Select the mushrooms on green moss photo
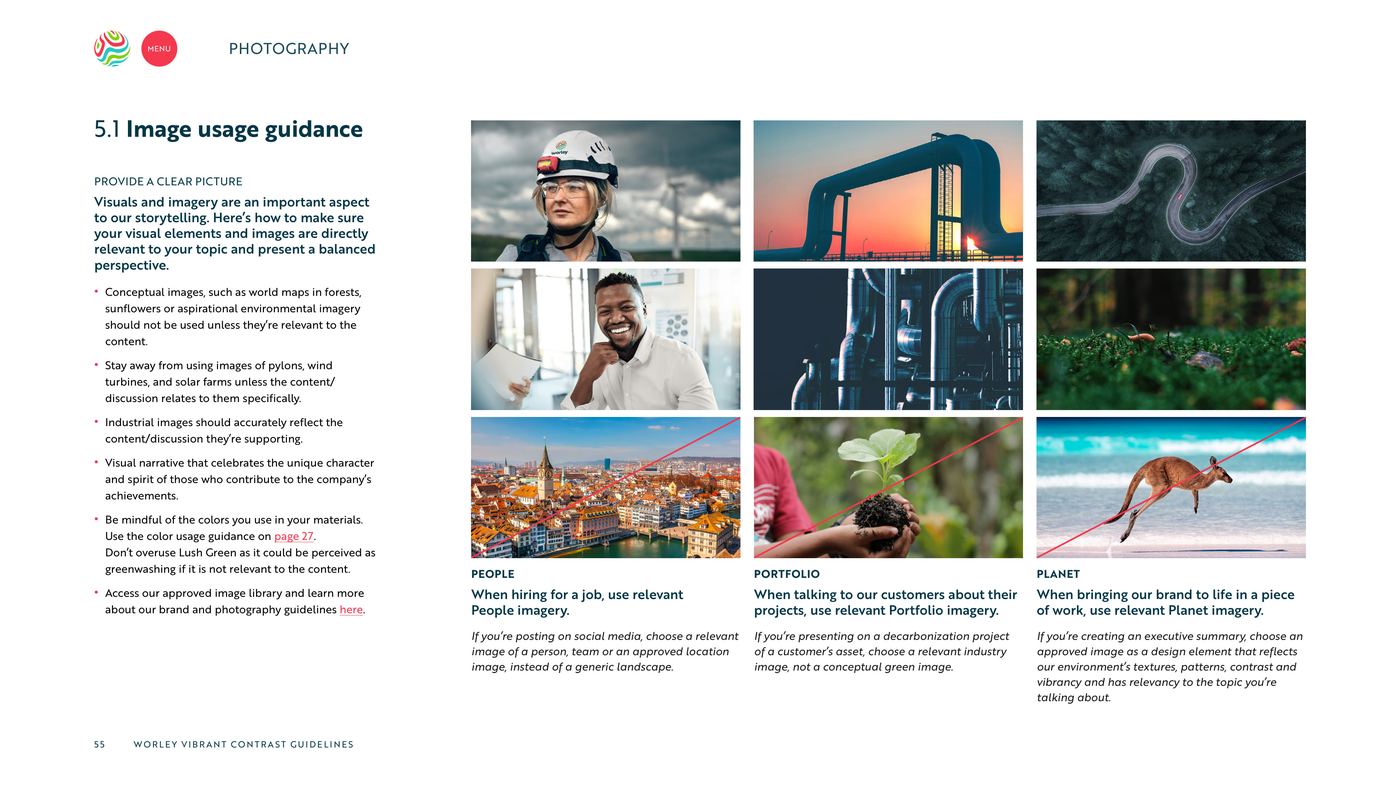This screenshot has width=1400, height=788. [x=1171, y=339]
